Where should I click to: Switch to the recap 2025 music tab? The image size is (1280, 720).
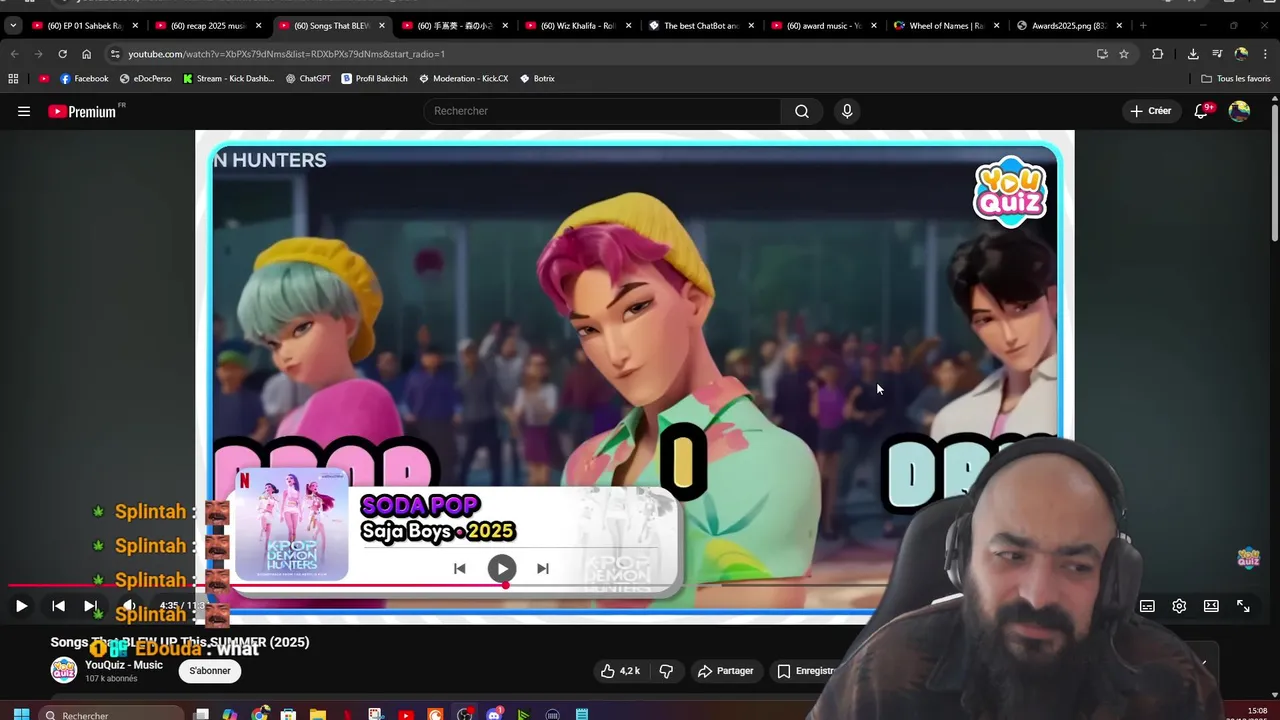pos(208,26)
